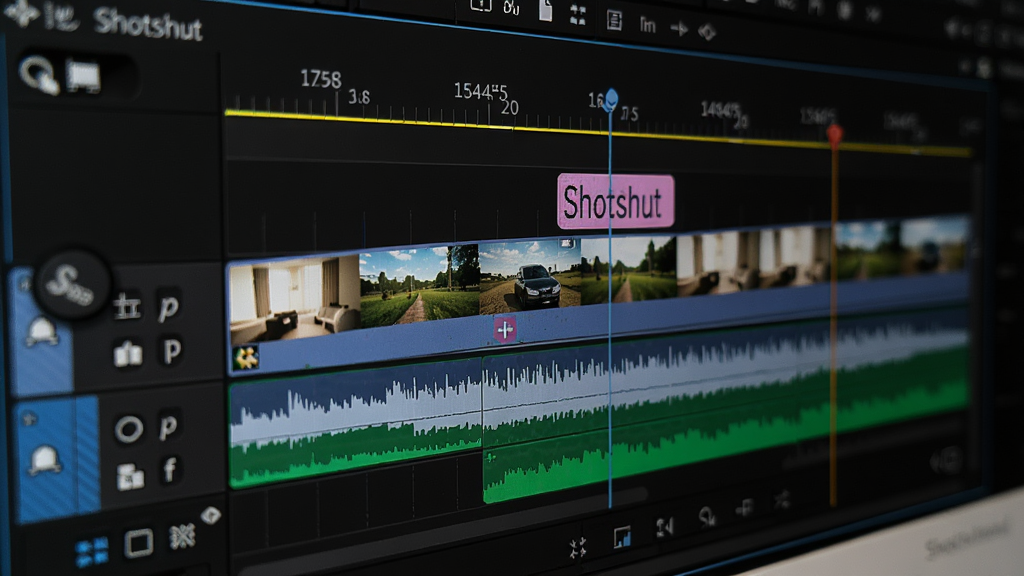Select the magnifier zoom tool
Viewport: 1024px width, 576px height.
(38, 74)
